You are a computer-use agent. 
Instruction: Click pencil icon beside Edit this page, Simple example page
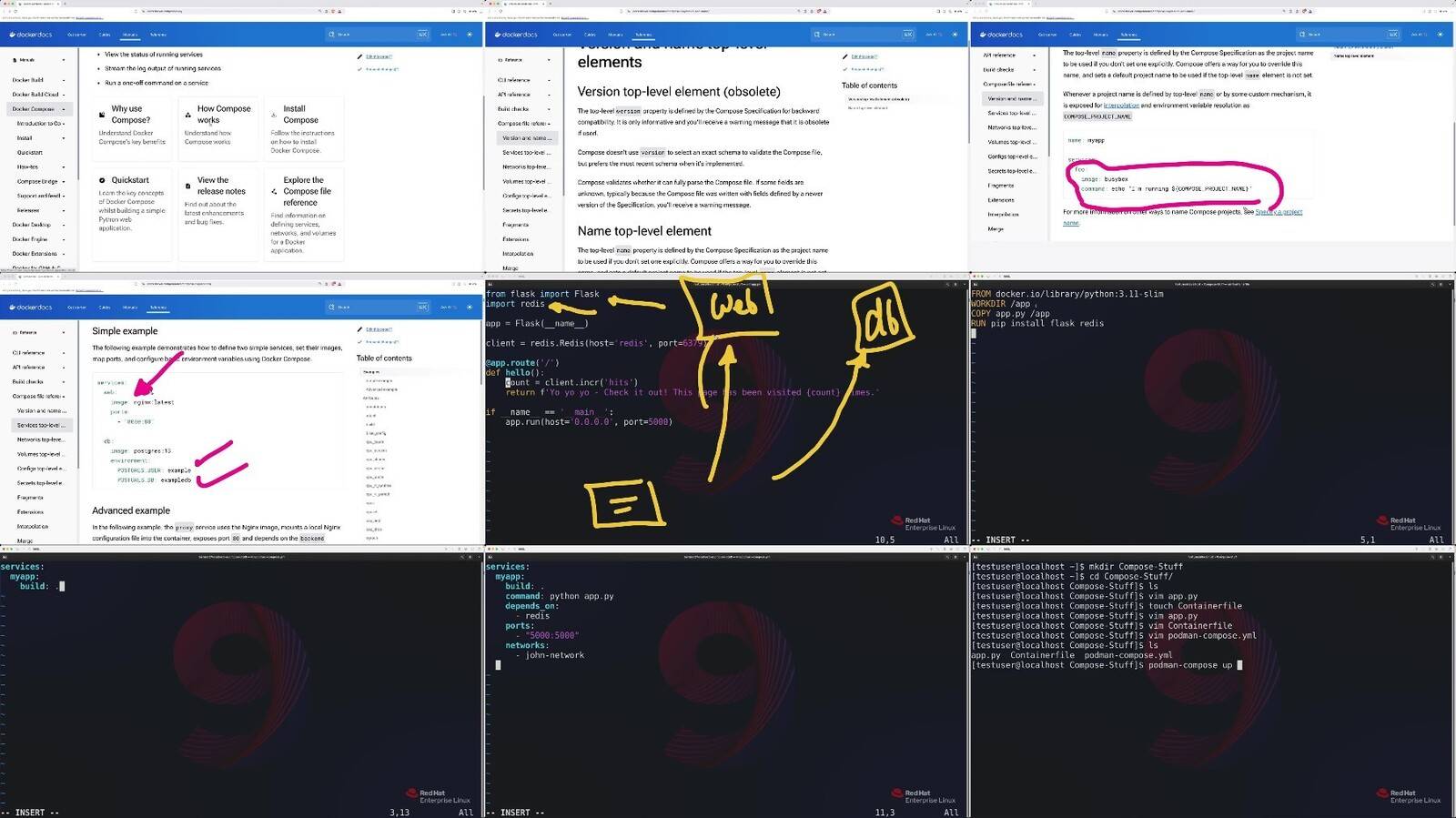(360, 329)
